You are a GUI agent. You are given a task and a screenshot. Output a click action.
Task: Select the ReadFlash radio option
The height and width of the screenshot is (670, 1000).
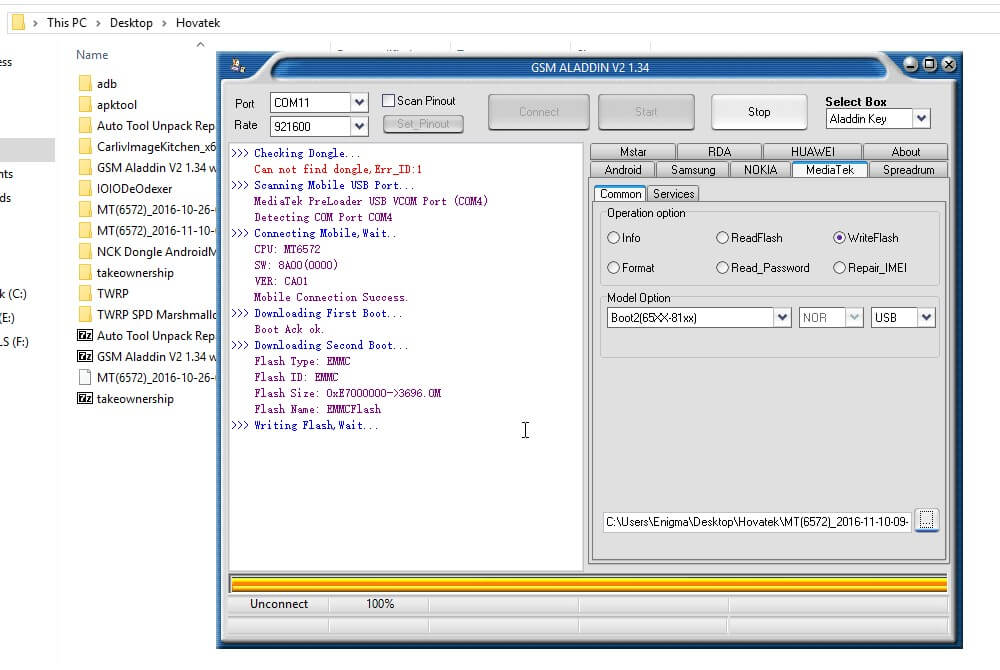coord(722,238)
